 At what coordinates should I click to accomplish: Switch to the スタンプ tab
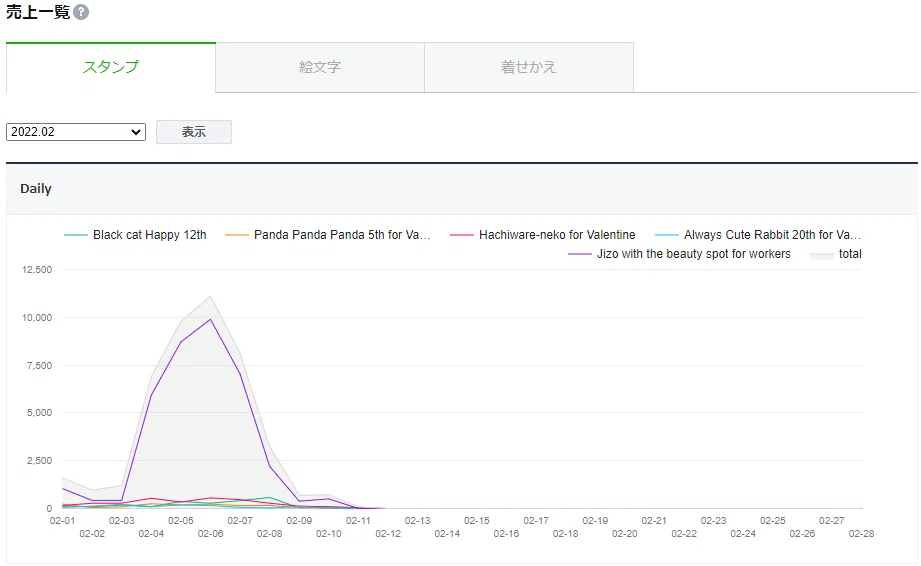[x=111, y=67]
